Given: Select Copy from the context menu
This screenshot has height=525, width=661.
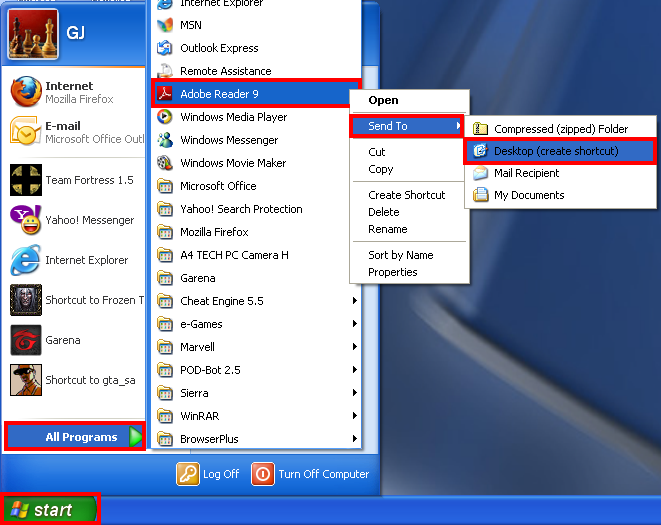Looking at the screenshot, I should (381, 169).
